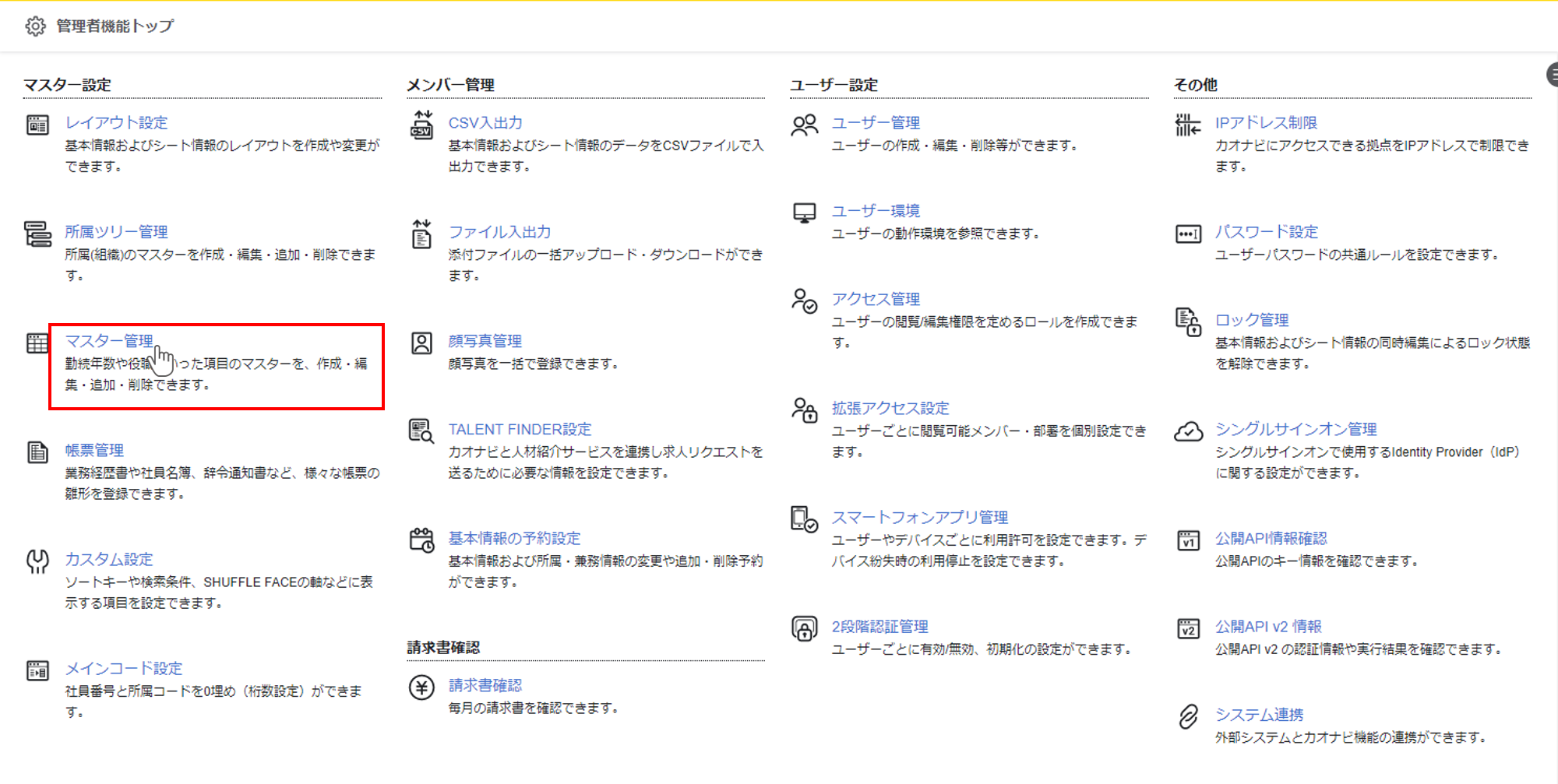Screen dimensions: 1558x784
Task: Go to アクセス管理 settings
Action: pos(876,299)
